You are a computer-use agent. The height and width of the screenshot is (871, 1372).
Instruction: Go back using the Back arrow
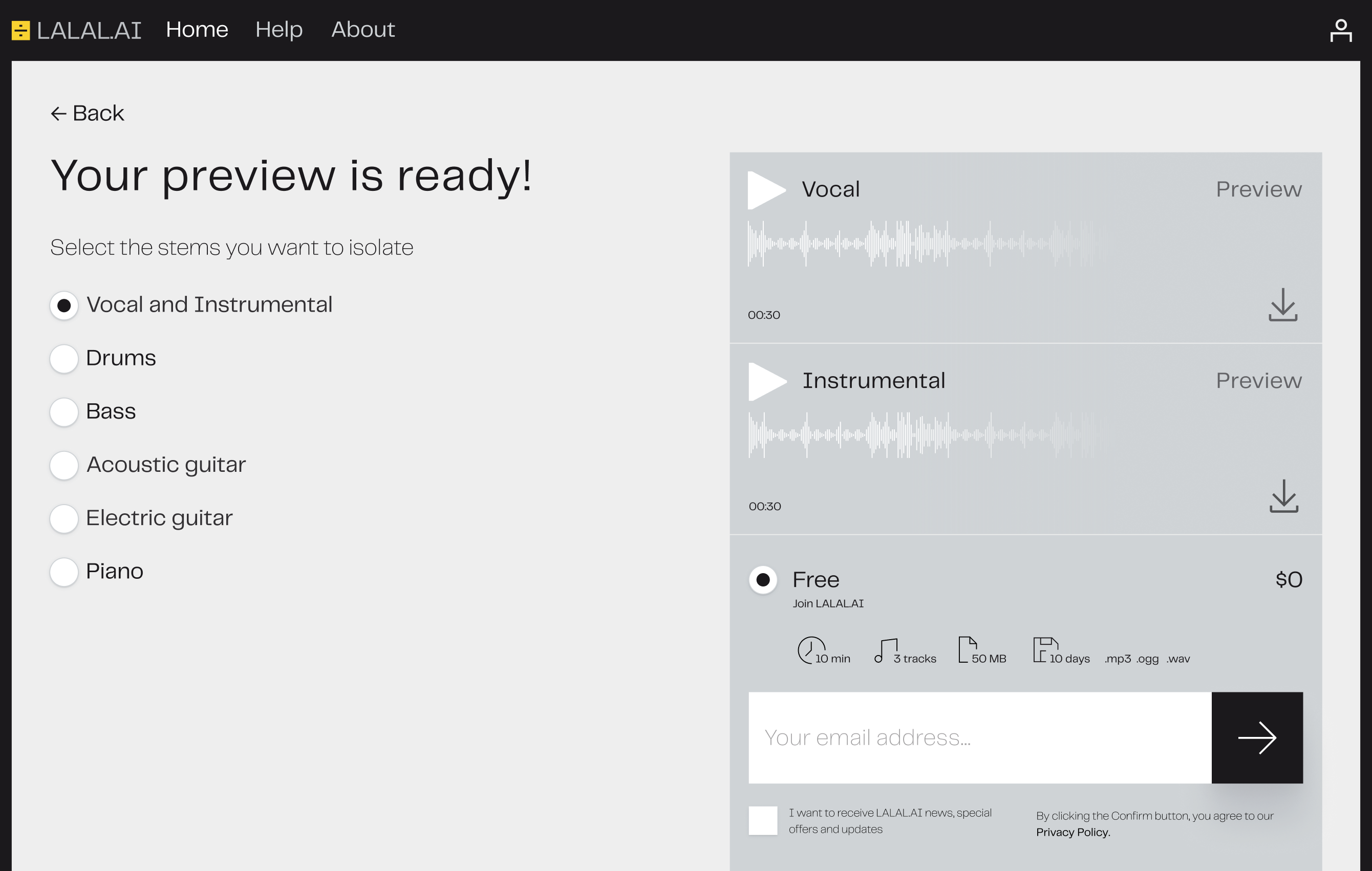[x=87, y=114]
